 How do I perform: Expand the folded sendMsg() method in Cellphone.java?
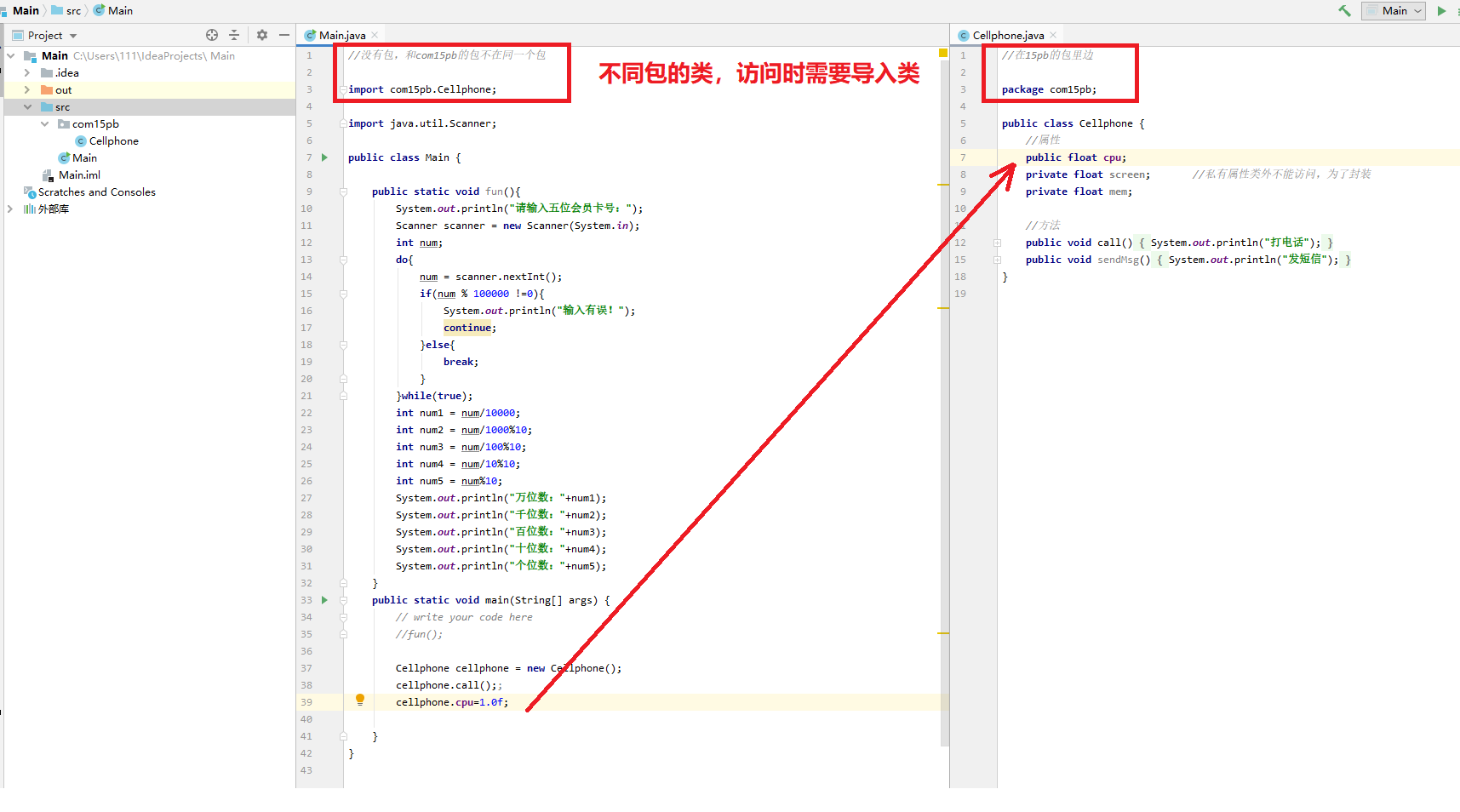[997, 260]
